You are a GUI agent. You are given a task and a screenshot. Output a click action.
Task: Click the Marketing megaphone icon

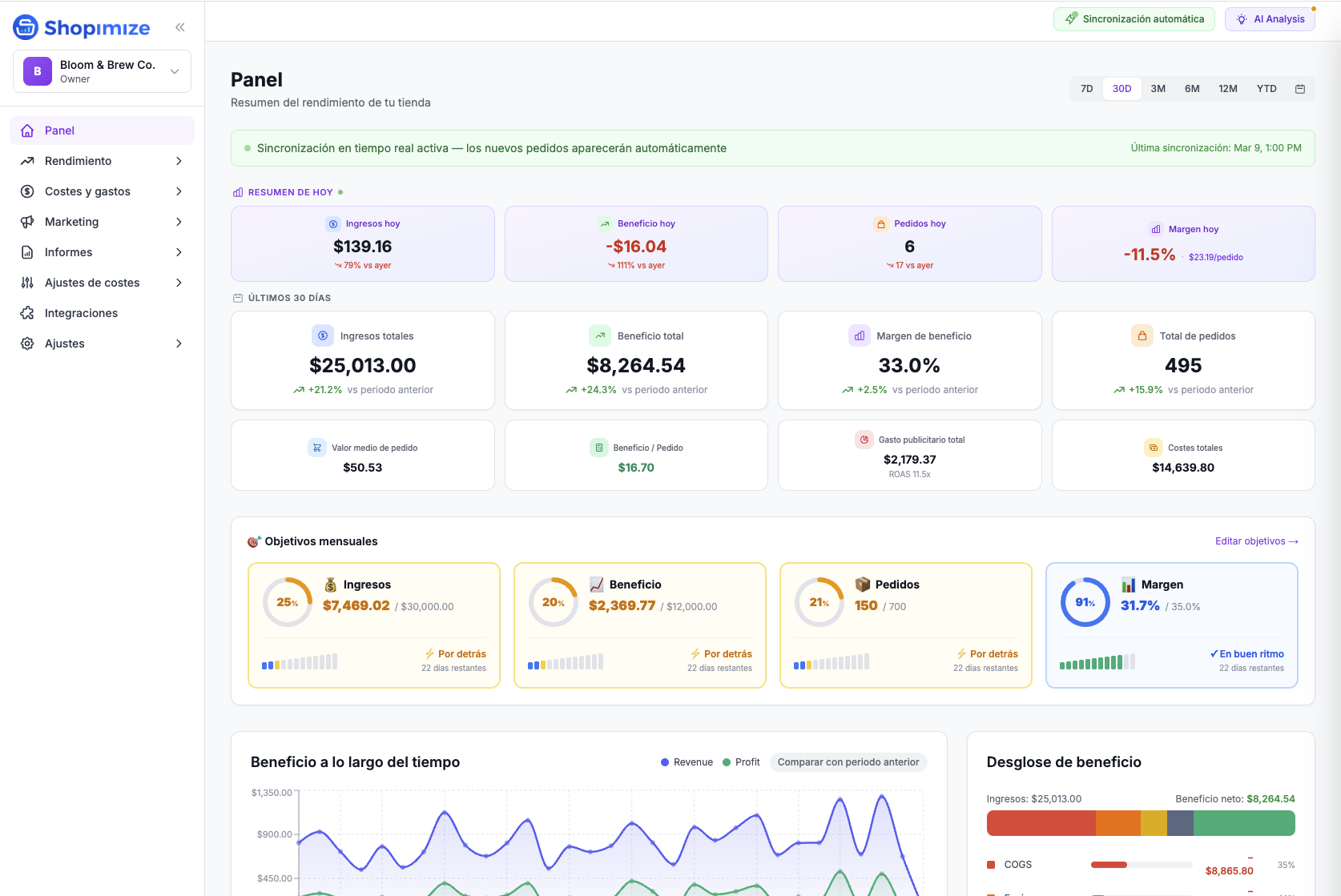point(27,222)
